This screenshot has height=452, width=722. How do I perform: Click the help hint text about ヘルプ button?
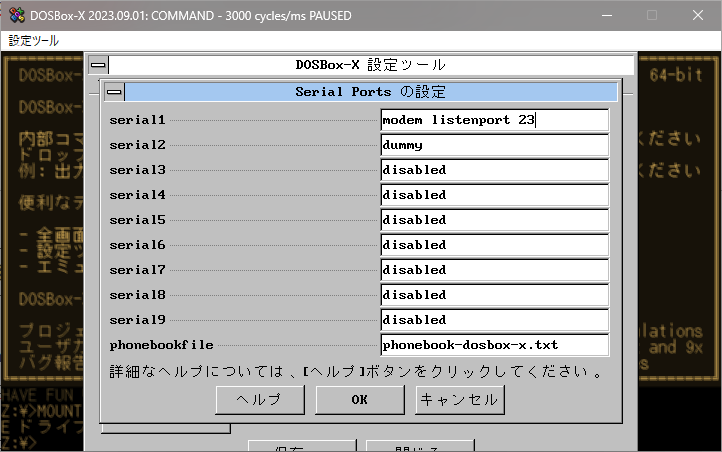click(356, 372)
